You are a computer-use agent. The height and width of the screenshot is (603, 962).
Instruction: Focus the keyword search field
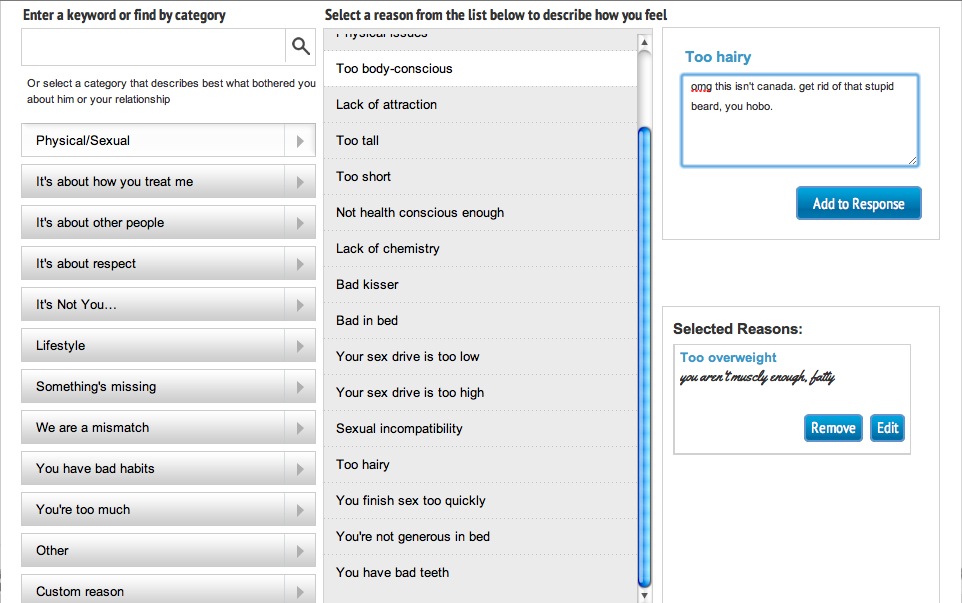click(x=153, y=47)
